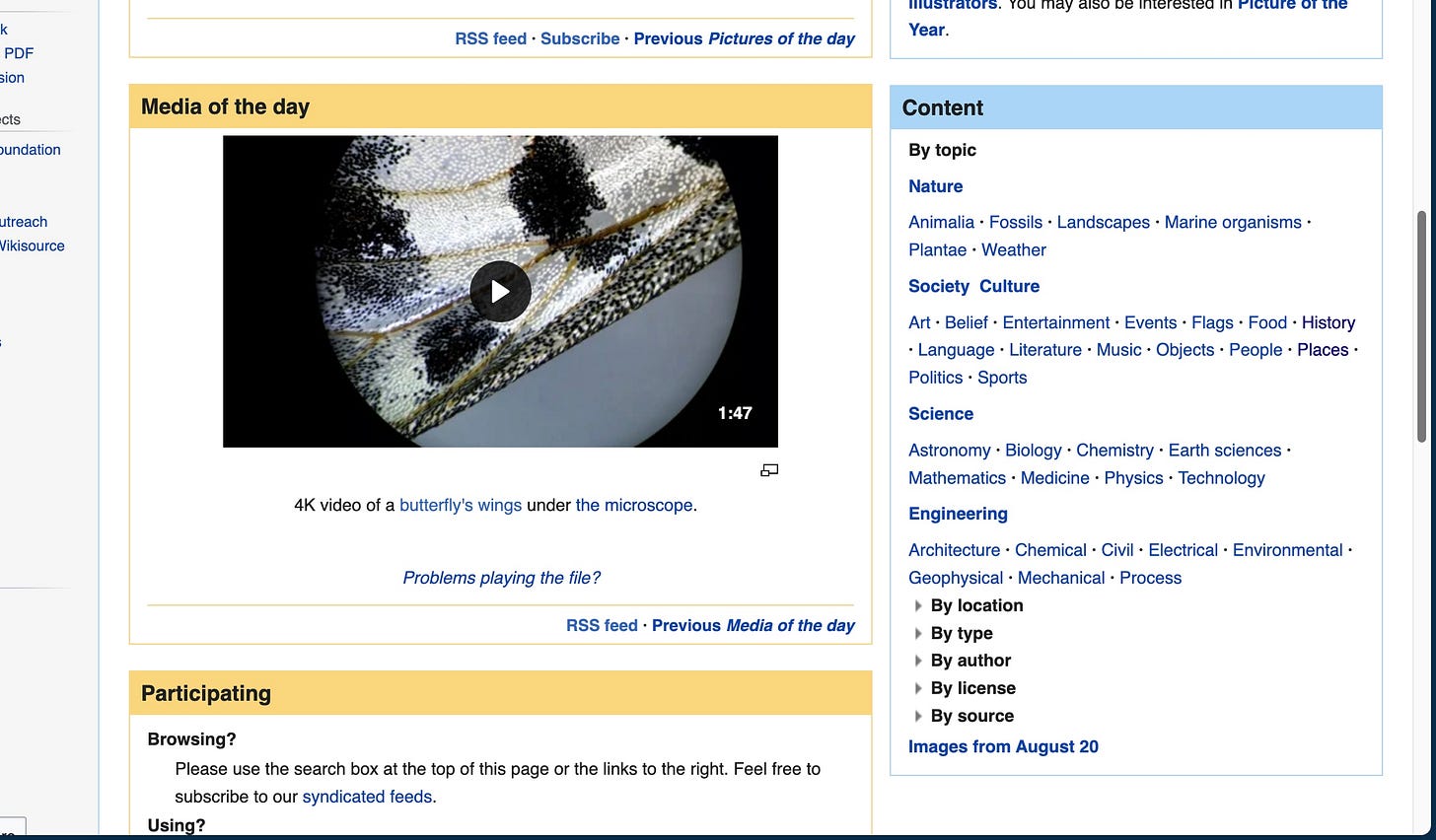Open the Architecture category

954,550
